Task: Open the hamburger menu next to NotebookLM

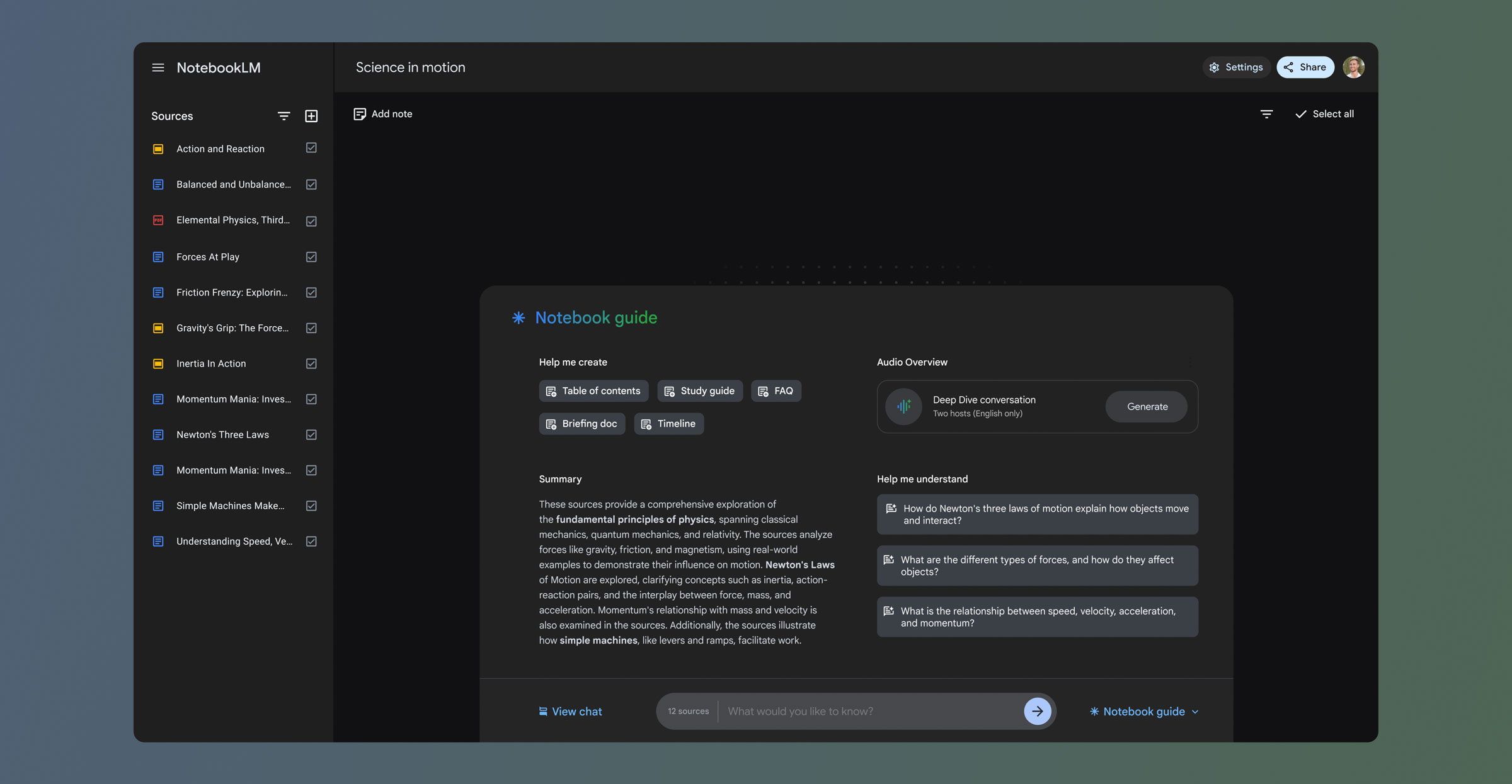Action: pos(157,67)
